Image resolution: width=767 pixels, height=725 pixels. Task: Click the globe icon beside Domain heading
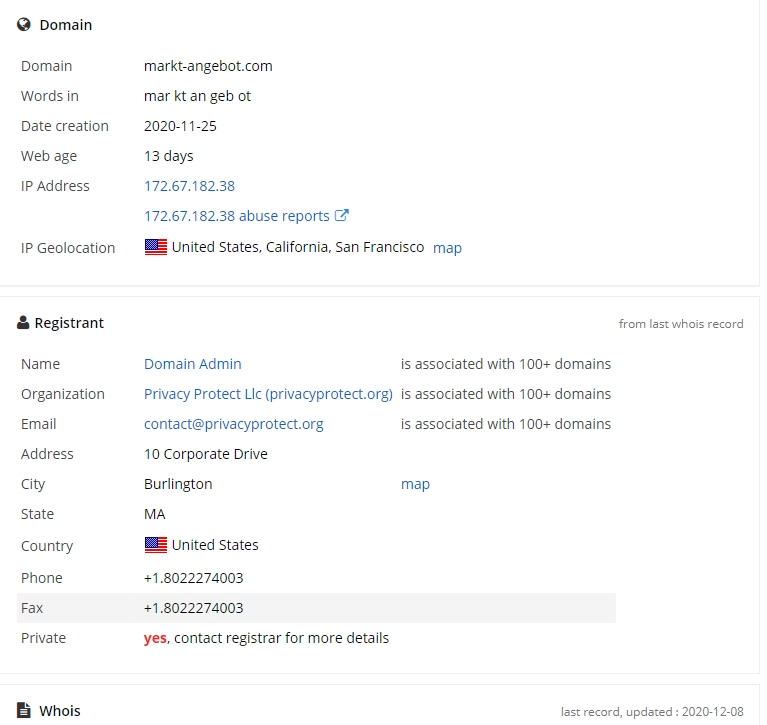[24, 25]
